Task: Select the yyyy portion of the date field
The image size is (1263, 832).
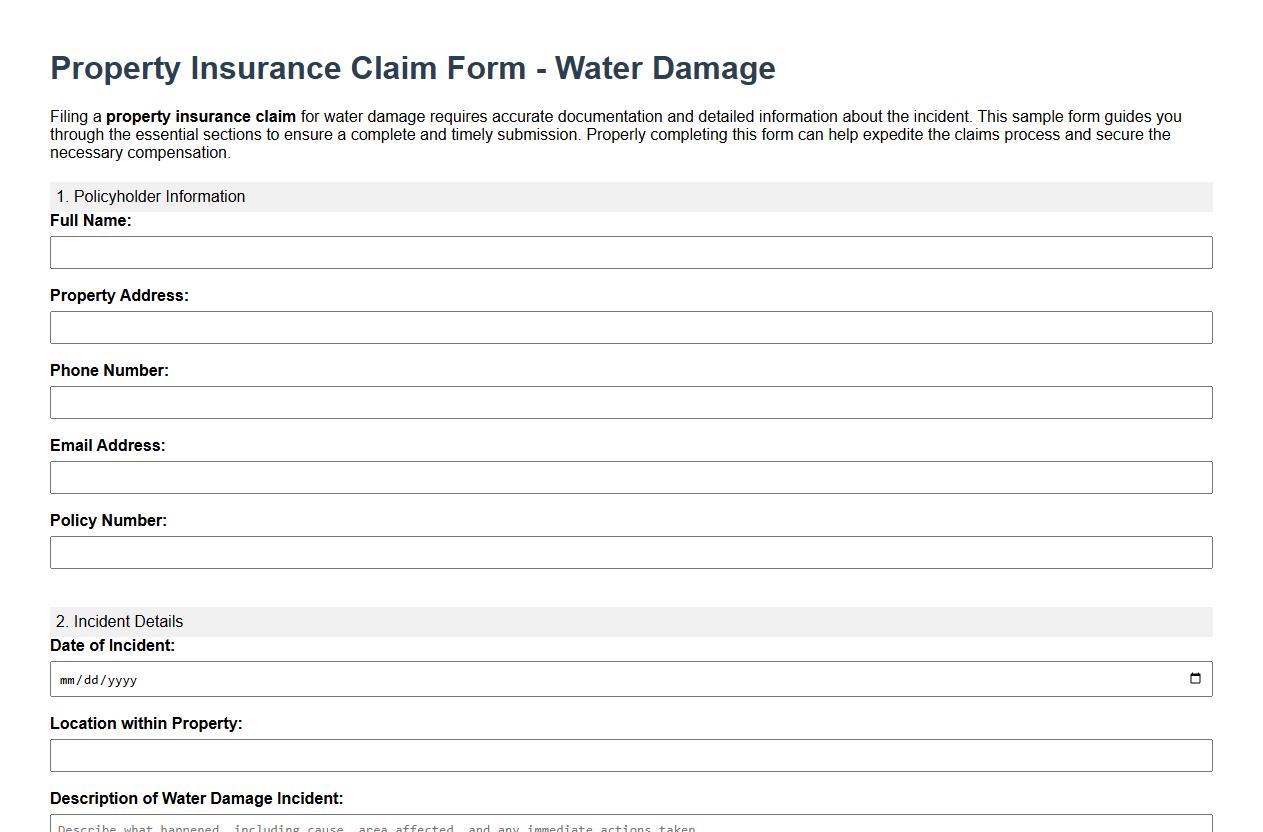Action: click(x=119, y=679)
